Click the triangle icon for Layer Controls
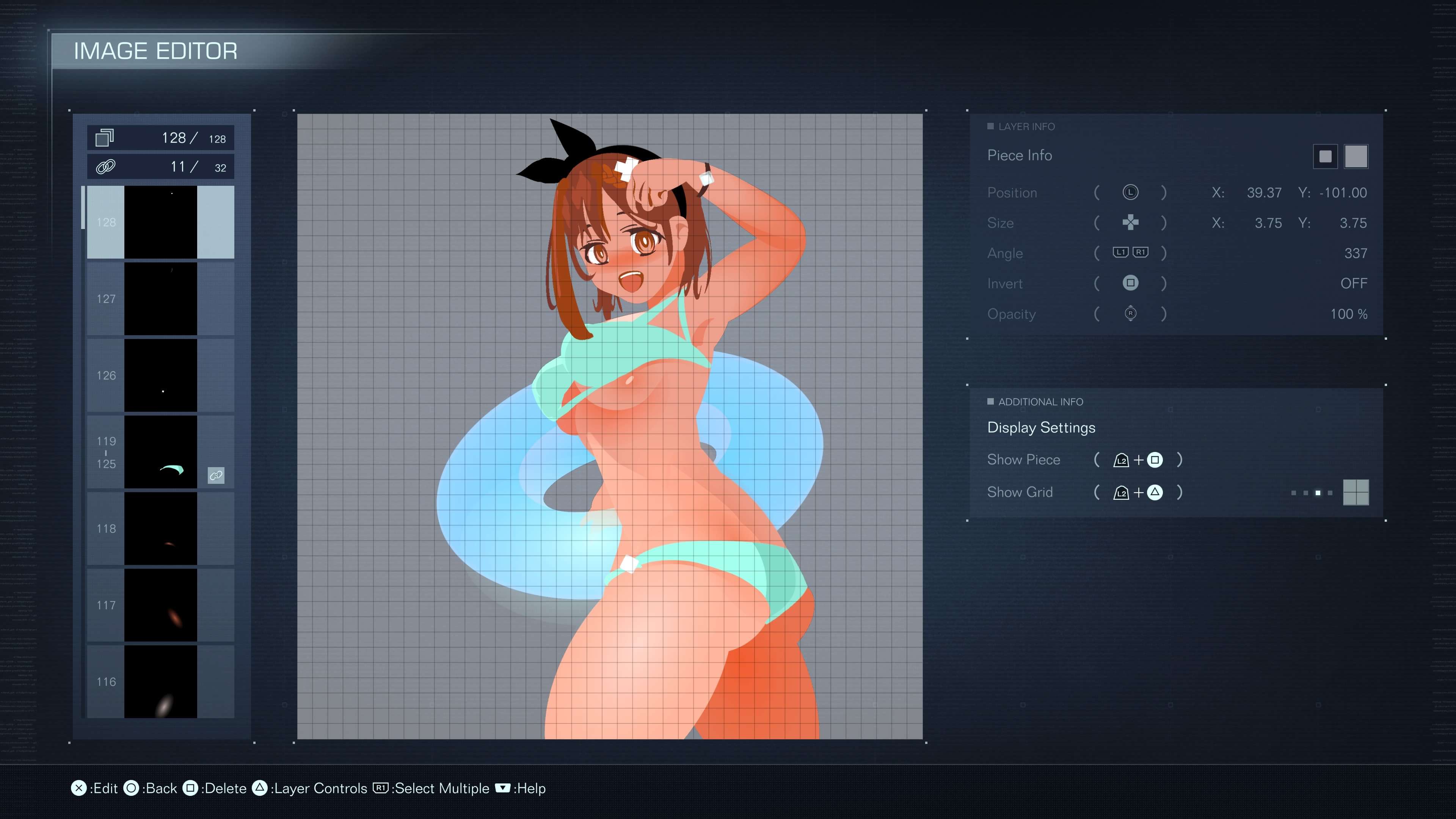 click(259, 789)
